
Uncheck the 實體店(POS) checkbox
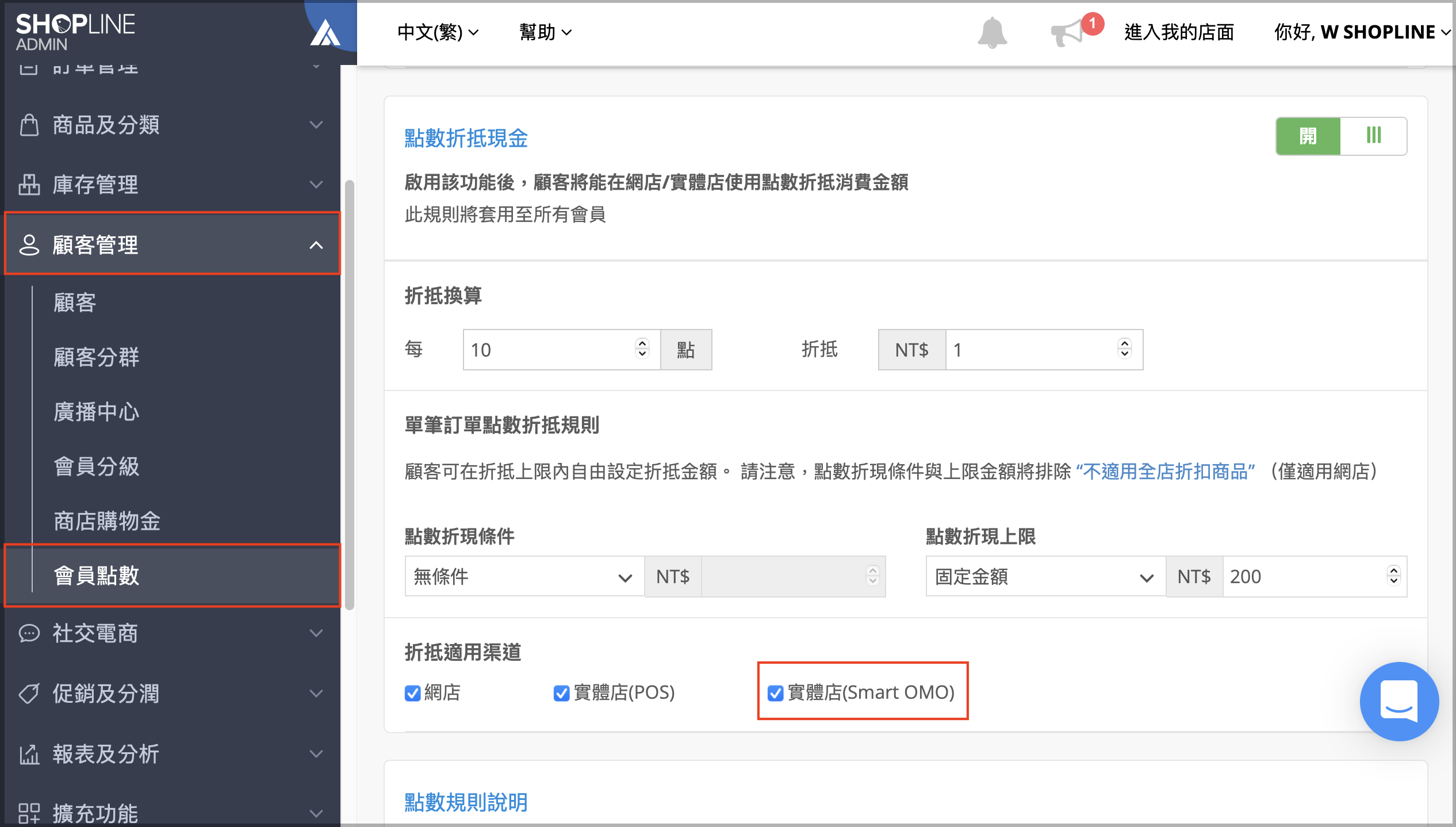561,693
